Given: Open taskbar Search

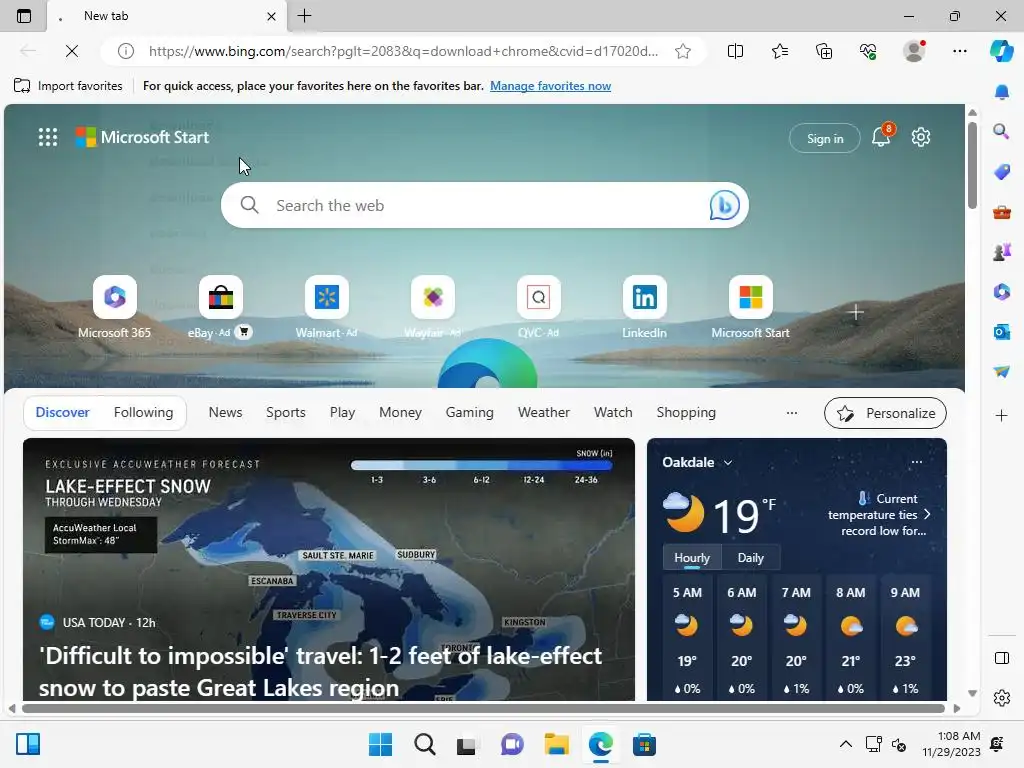Looking at the screenshot, I should pyautogui.click(x=424, y=744).
